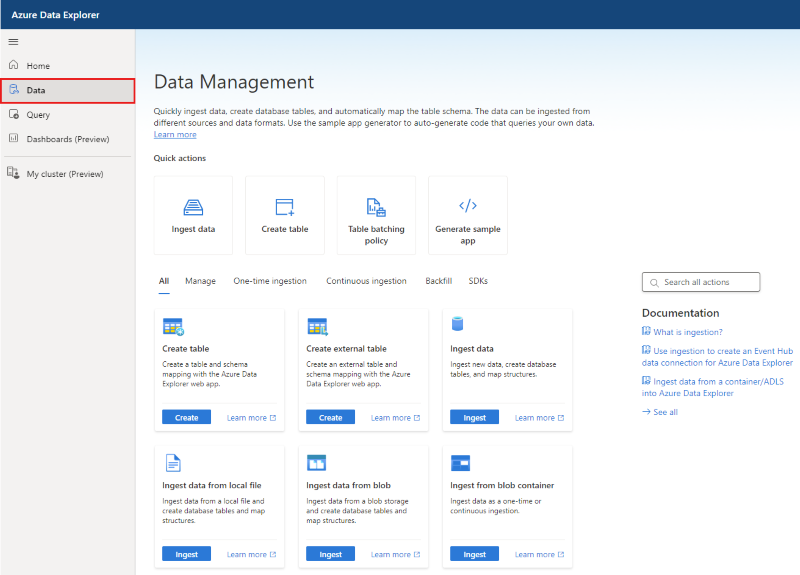Screen dimensions: 800x575
Task: Click the Ingest data from local file icon
Action: pyautogui.click(x=173, y=463)
